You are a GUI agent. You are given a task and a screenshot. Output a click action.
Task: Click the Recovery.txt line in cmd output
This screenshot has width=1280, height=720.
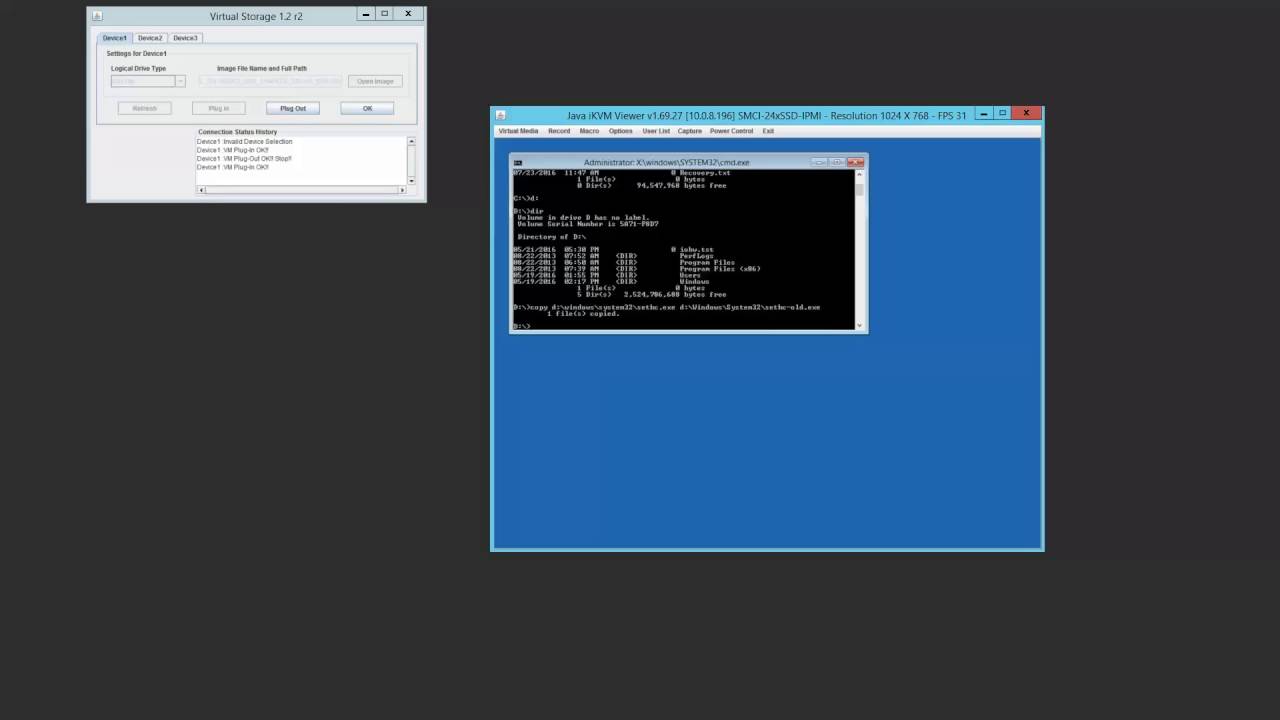coord(621,173)
